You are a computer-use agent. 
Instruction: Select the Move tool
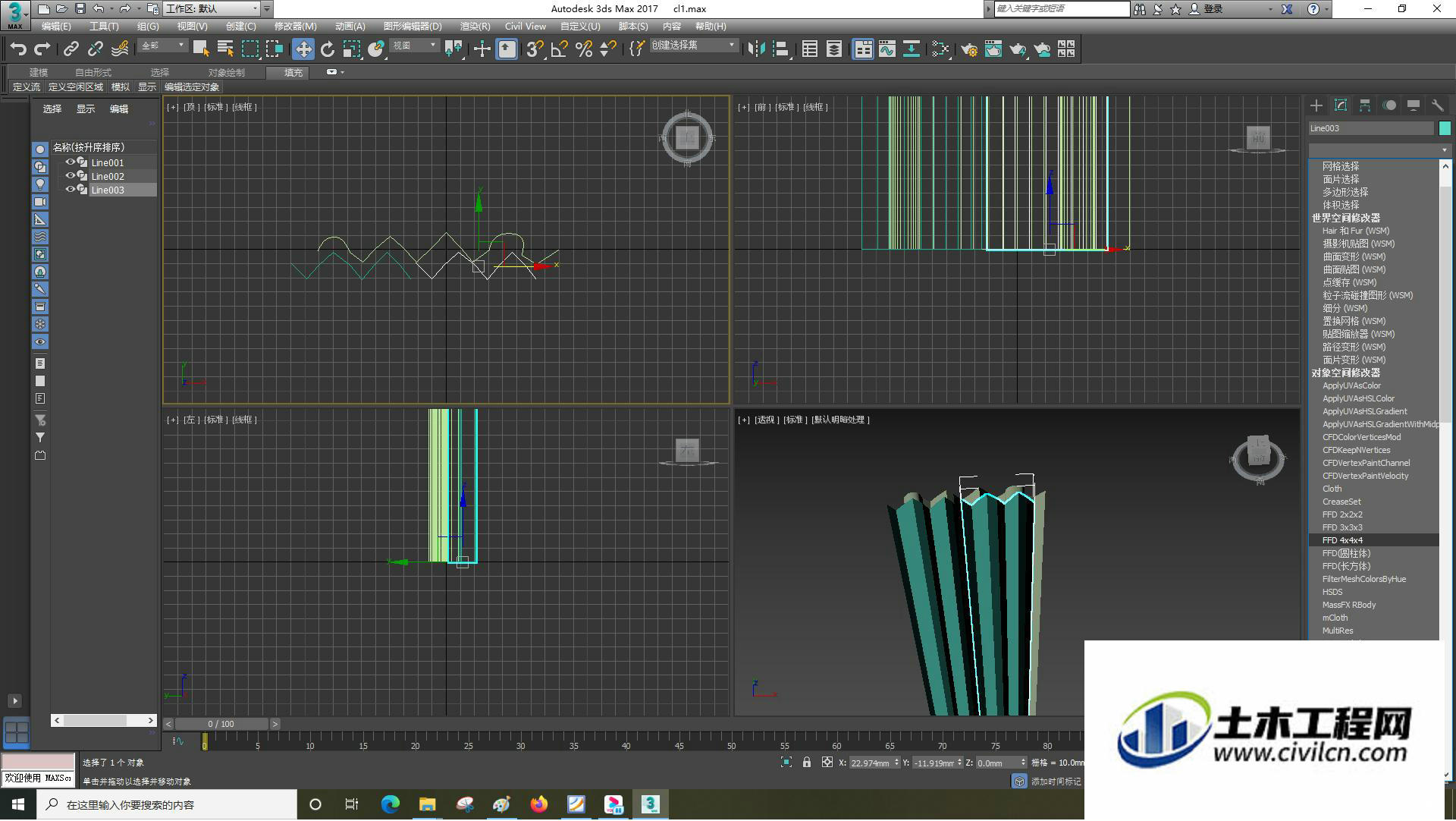[303, 49]
